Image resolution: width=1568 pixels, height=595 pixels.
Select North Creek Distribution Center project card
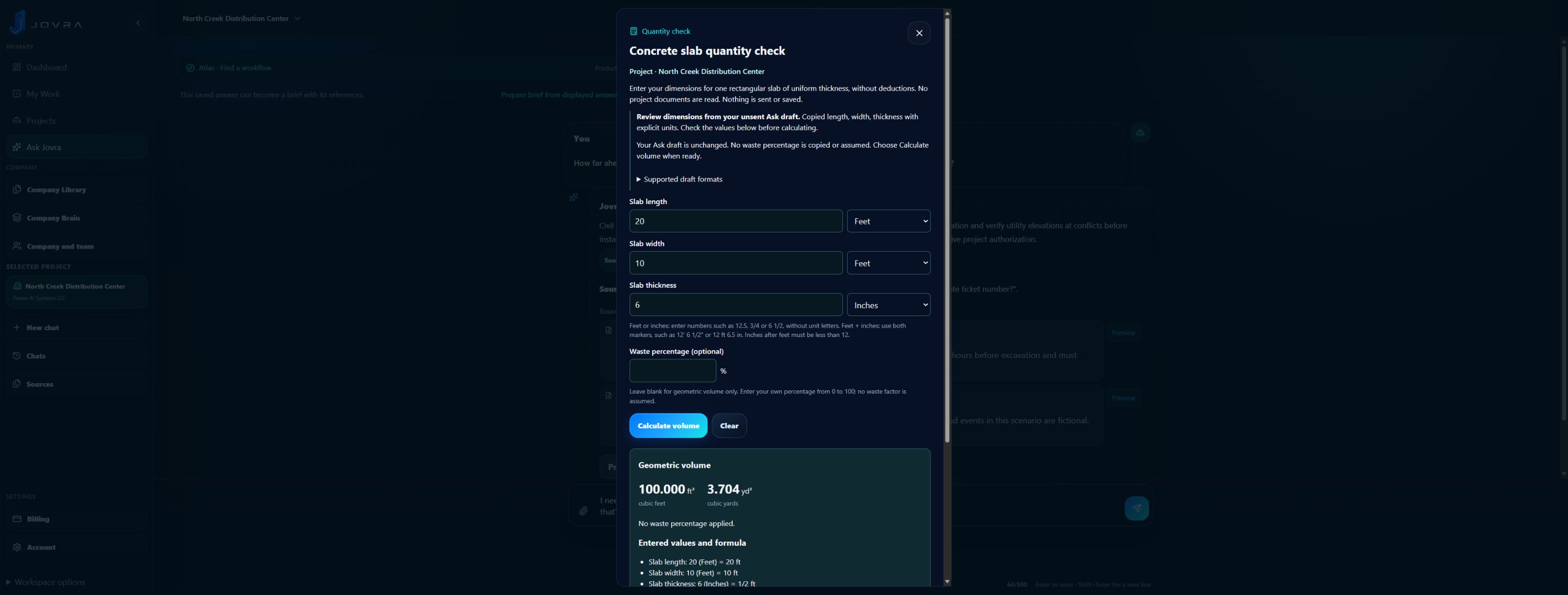tap(76, 291)
